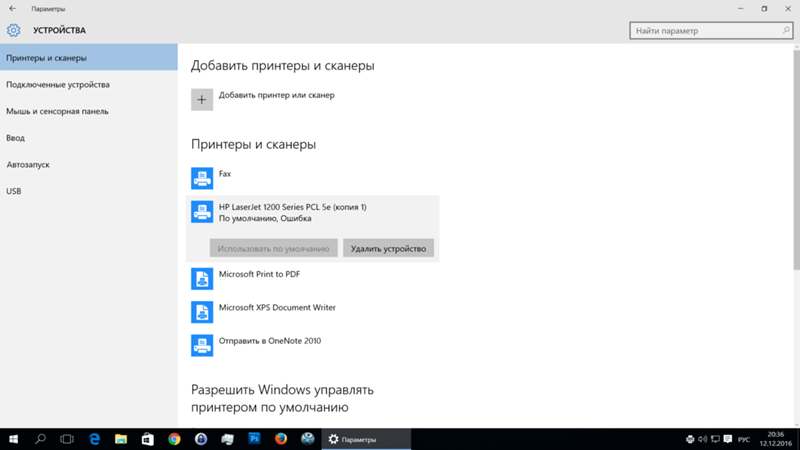800x450 pixels.
Task: Click Использовать по умолчанию button
Action: pyautogui.click(x=273, y=248)
